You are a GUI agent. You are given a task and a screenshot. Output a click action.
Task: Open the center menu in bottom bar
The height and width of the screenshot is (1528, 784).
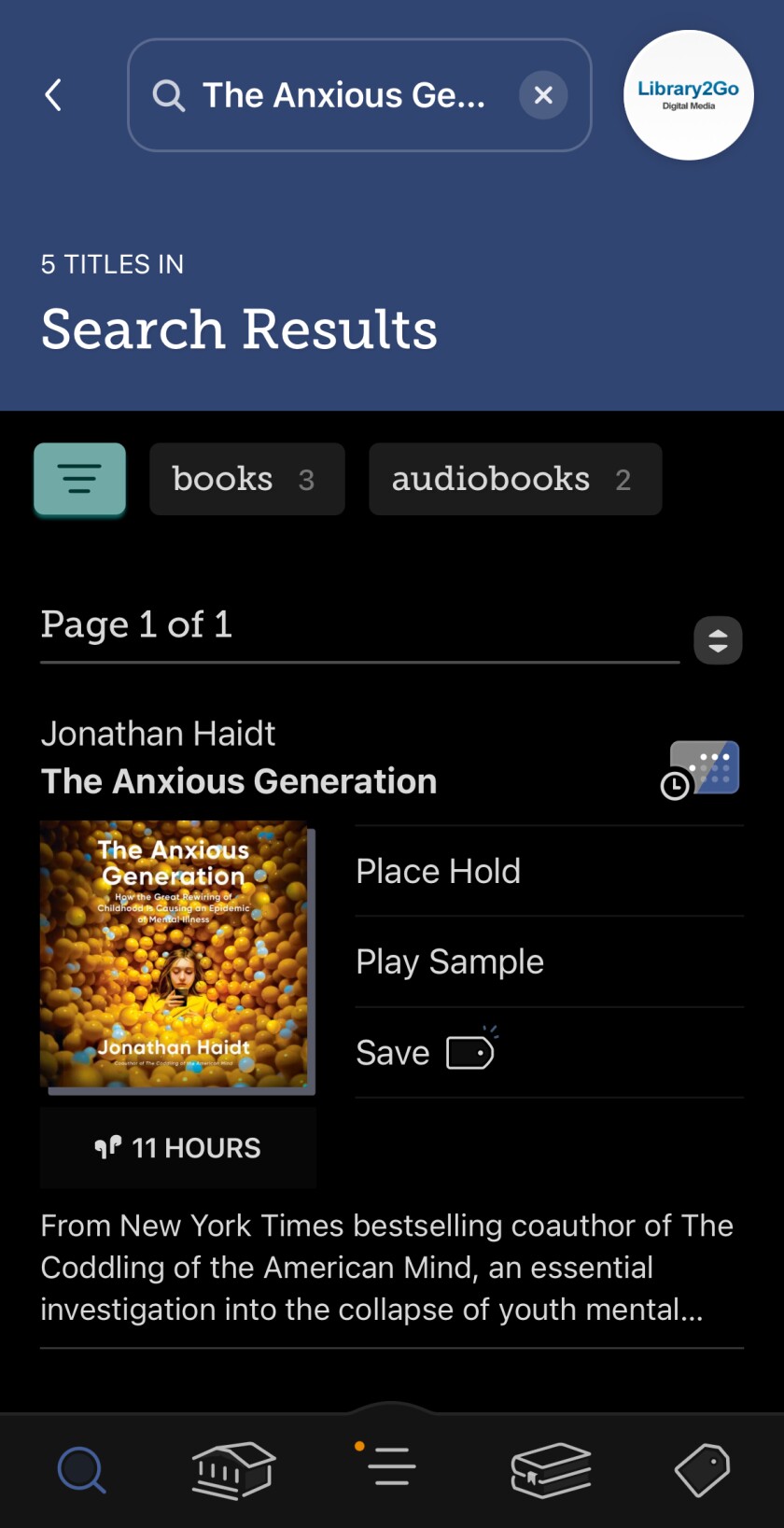coord(390,1465)
